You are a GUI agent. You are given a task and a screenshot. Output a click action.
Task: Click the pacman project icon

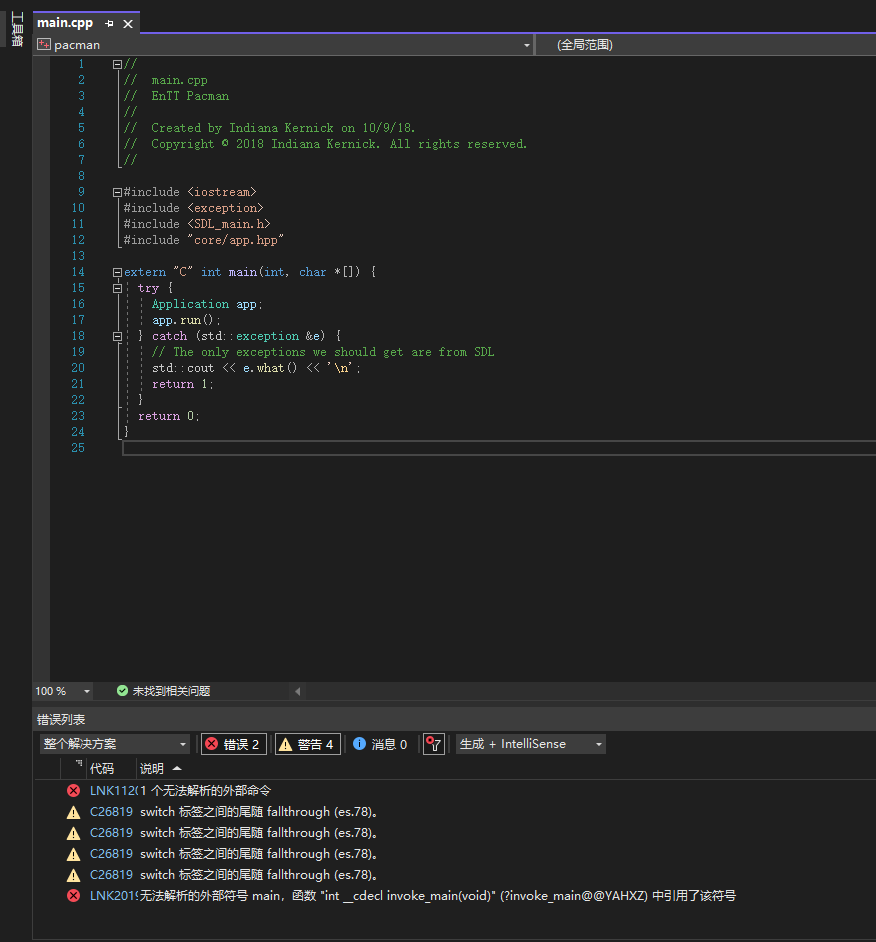pos(44,44)
